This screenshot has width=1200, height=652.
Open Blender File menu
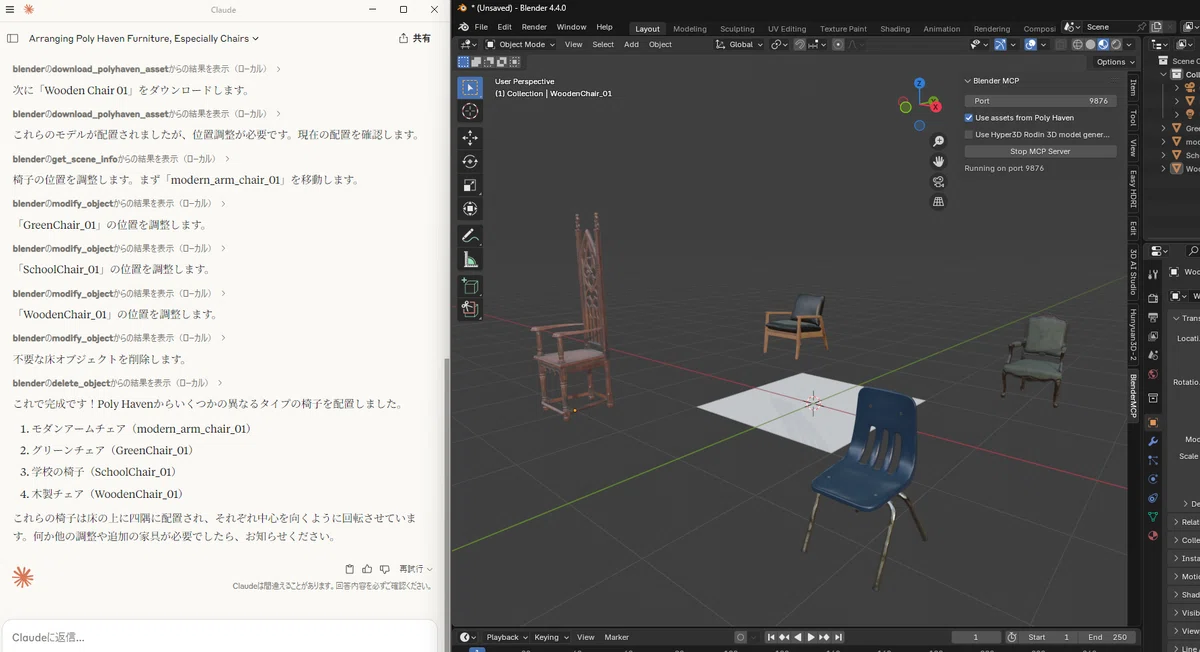pyautogui.click(x=481, y=27)
